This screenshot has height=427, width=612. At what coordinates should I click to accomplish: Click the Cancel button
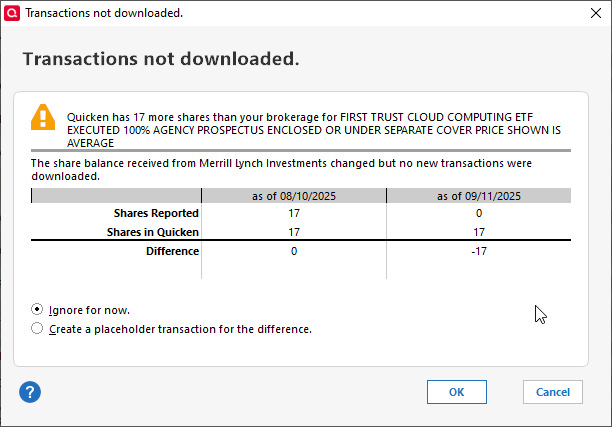(x=552, y=392)
